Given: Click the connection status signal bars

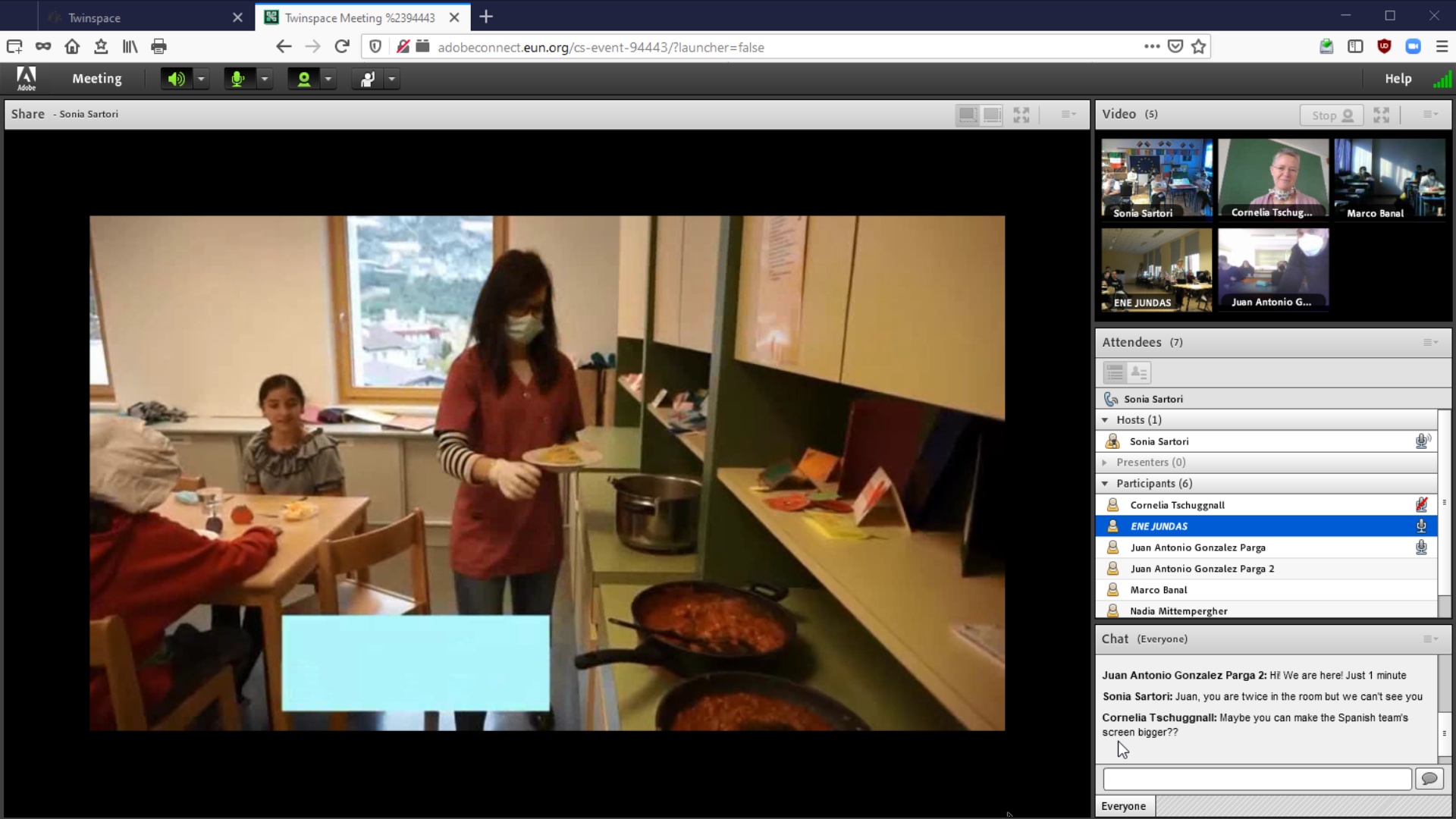Looking at the screenshot, I should pyautogui.click(x=1442, y=79).
